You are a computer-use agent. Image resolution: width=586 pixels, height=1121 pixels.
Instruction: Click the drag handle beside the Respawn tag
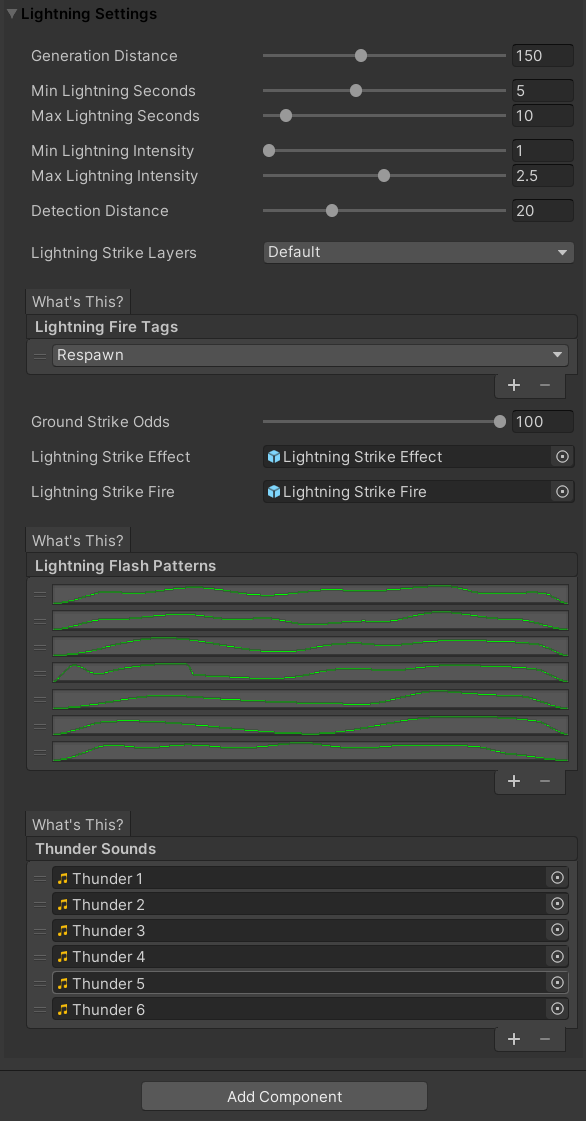point(37,354)
